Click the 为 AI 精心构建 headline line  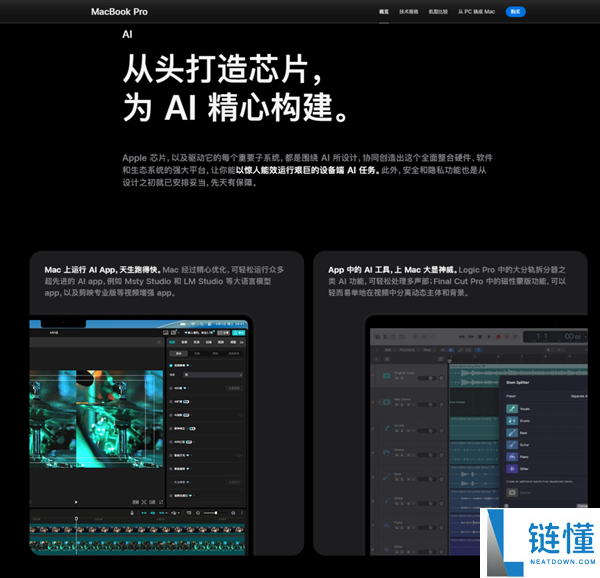[x=235, y=107]
